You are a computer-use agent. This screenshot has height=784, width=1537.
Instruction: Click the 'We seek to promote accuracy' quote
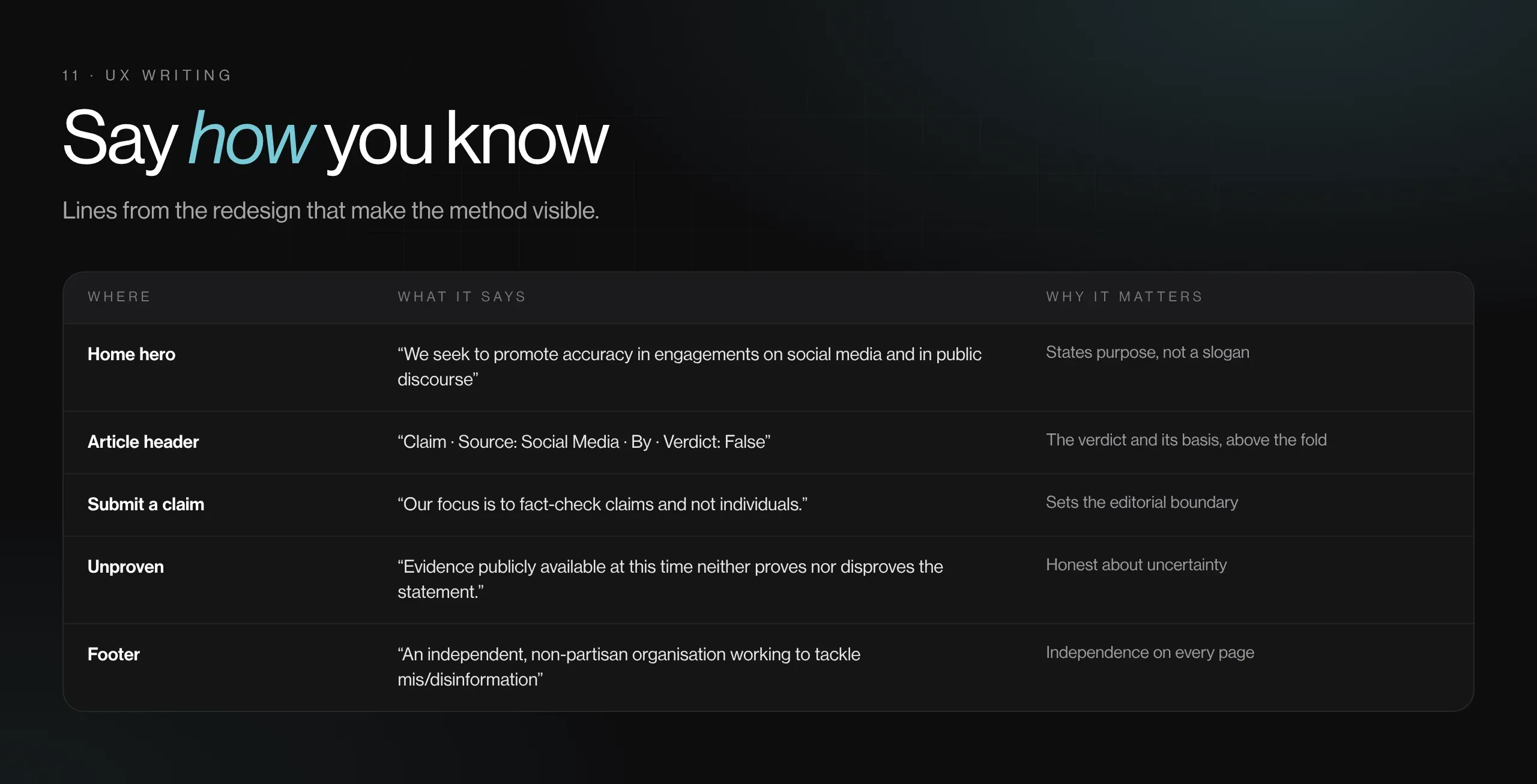[x=689, y=367]
